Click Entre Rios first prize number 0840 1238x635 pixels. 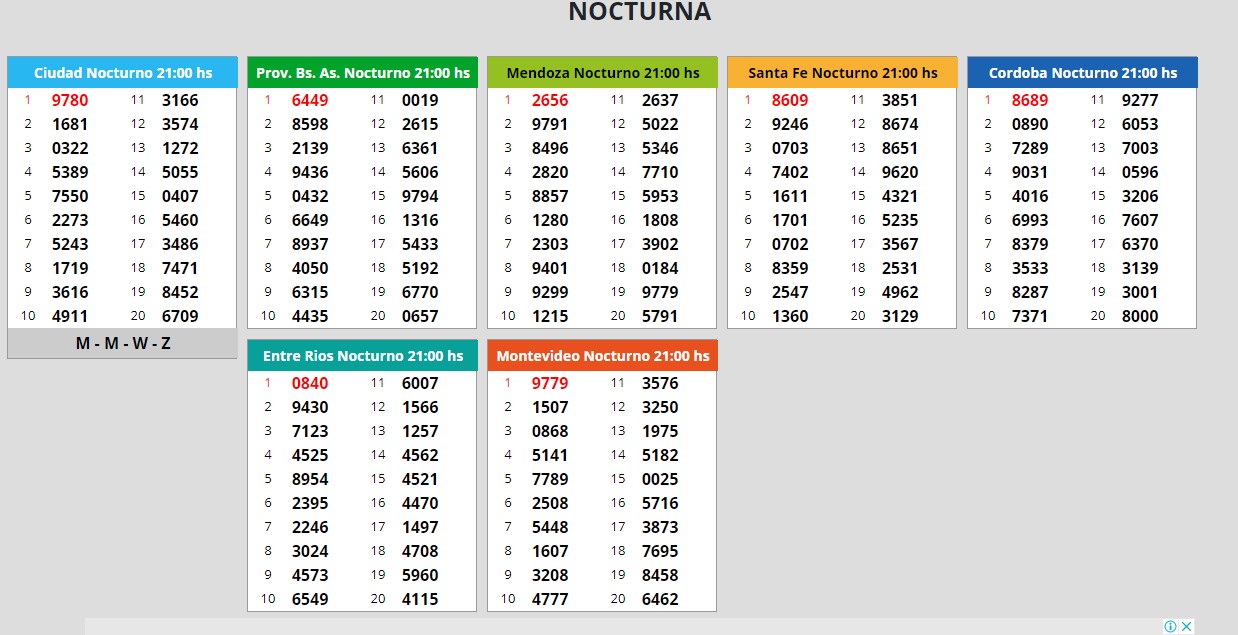(x=310, y=383)
